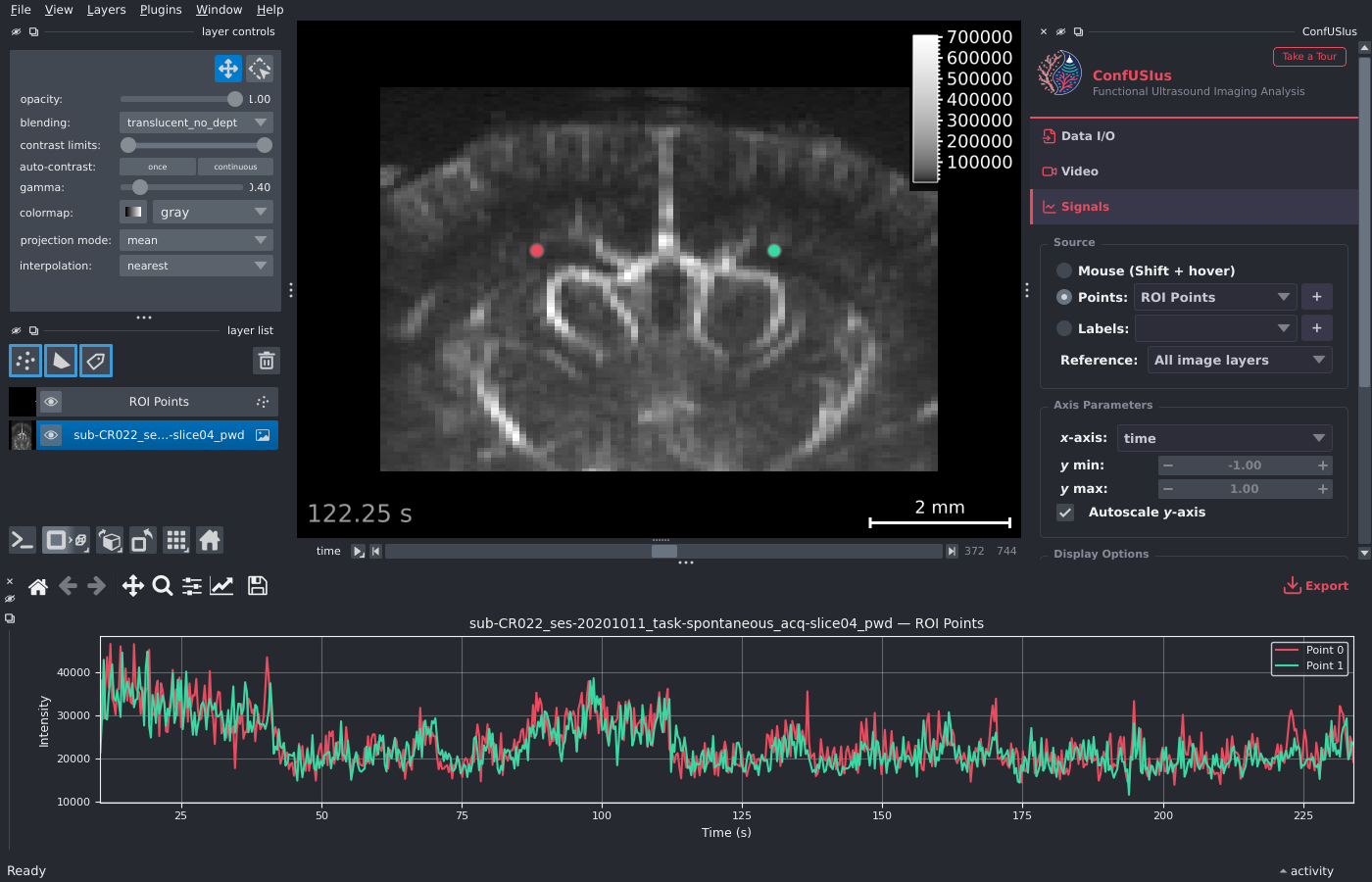Screen dimensions: 1372x882
Task: Apply auto-contrast once
Action: click(158, 167)
